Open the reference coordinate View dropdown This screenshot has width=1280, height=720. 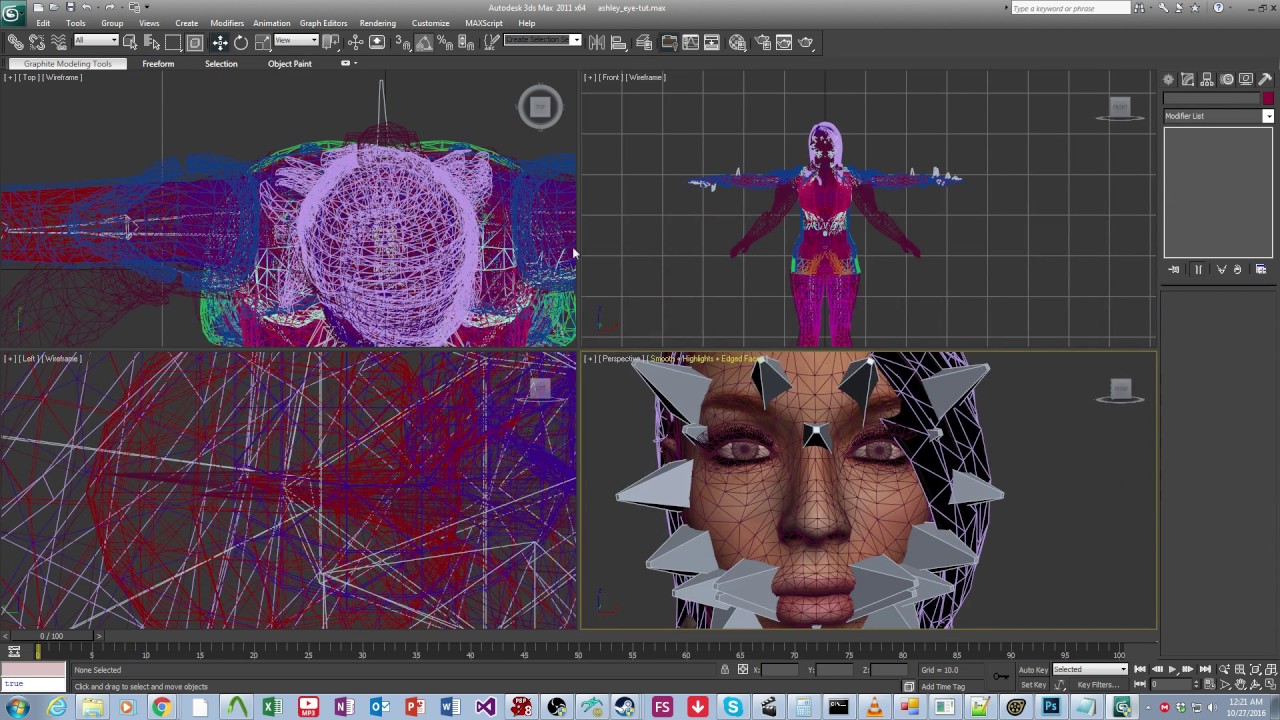(296, 40)
